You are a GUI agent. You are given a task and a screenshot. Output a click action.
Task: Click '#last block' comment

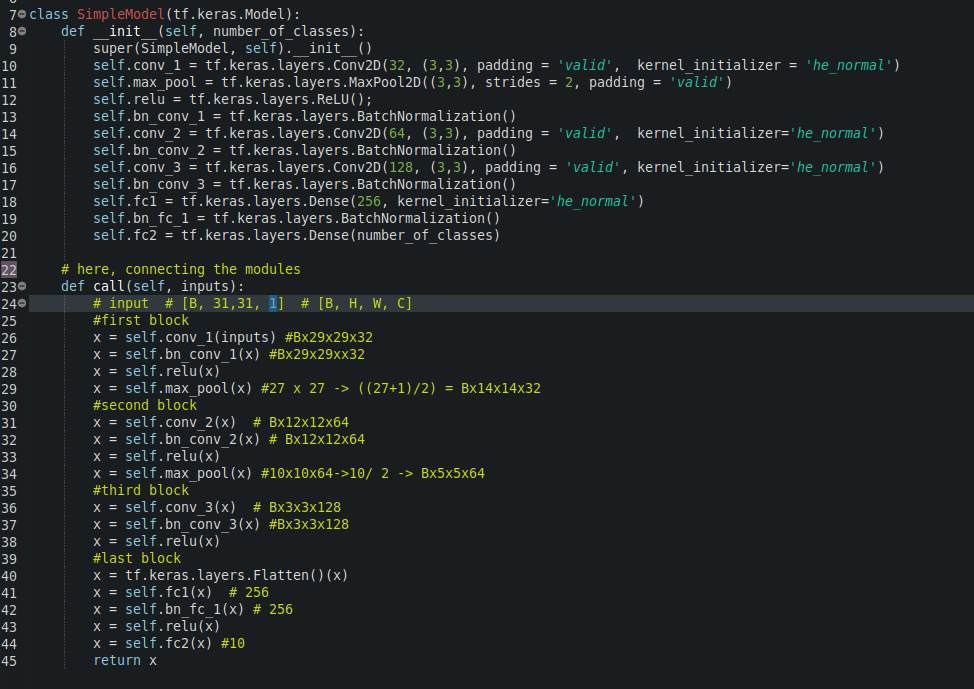click(x=137, y=558)
